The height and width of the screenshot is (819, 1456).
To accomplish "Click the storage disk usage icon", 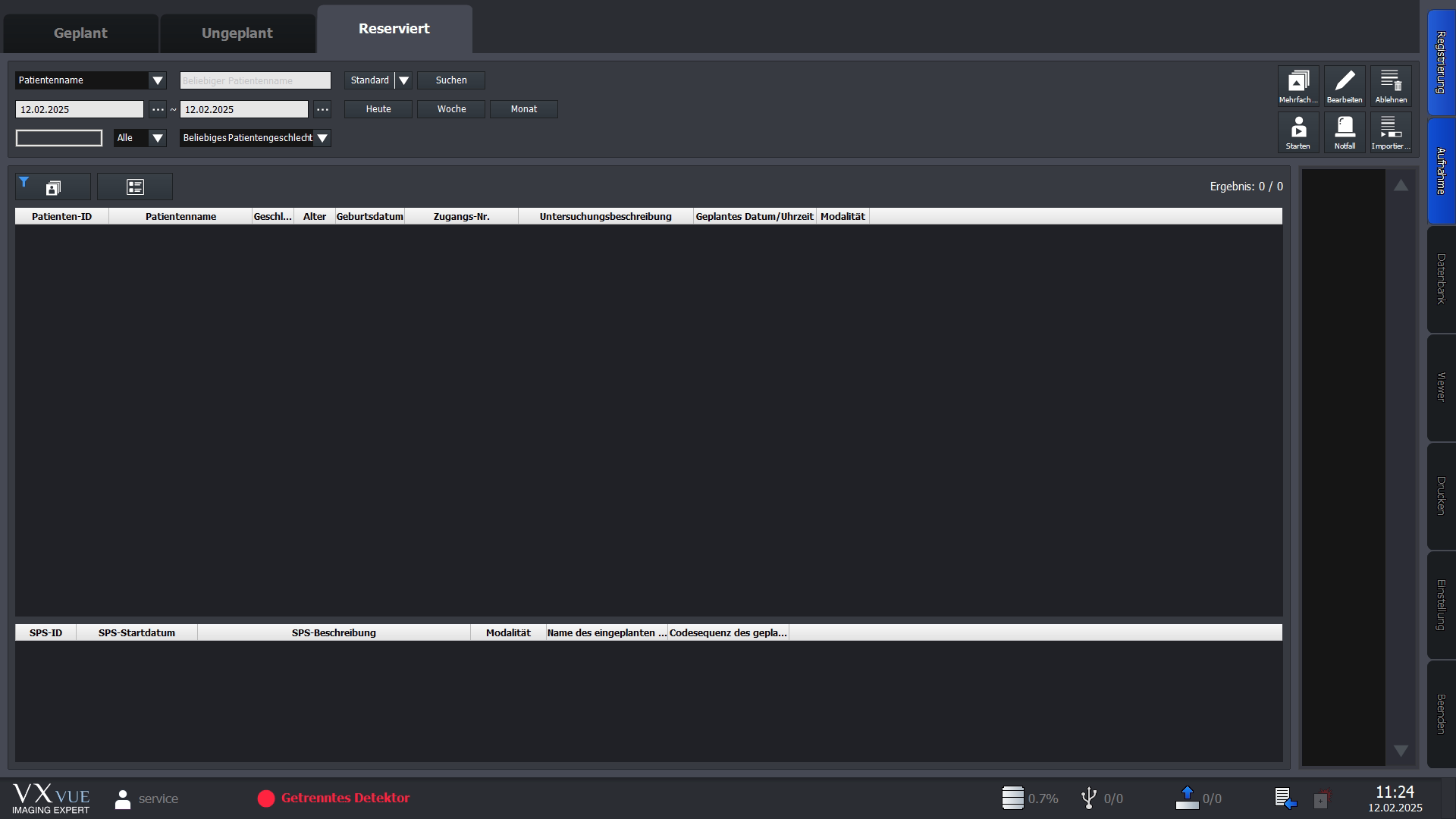I will coord(1012,798).
